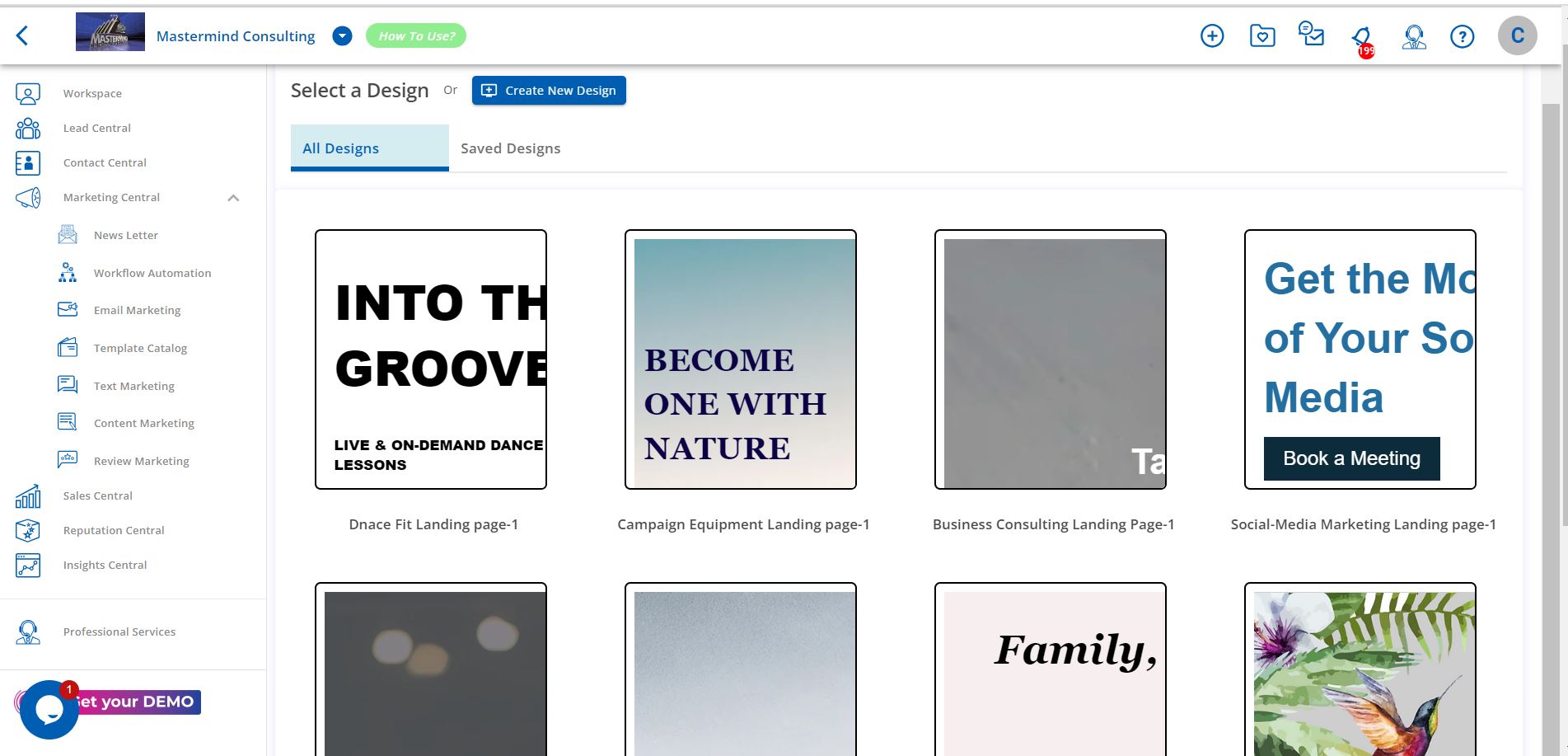Select the Social-Media Marketing Landing page-1 thumbnail
The width and height of the screenshot is (1568, 756).
[x=1360, y=359]
